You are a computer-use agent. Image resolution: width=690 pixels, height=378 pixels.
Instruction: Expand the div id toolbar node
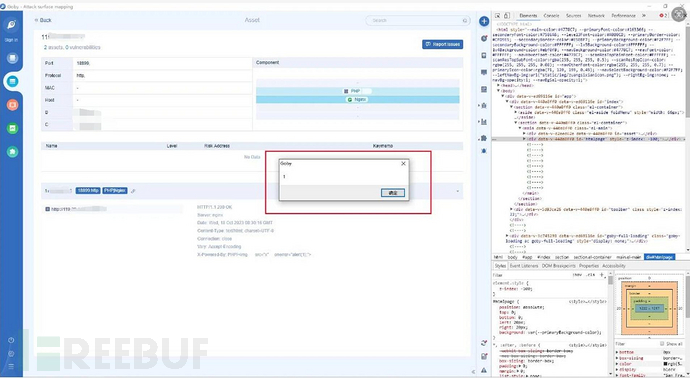click(x=511, y=209)
